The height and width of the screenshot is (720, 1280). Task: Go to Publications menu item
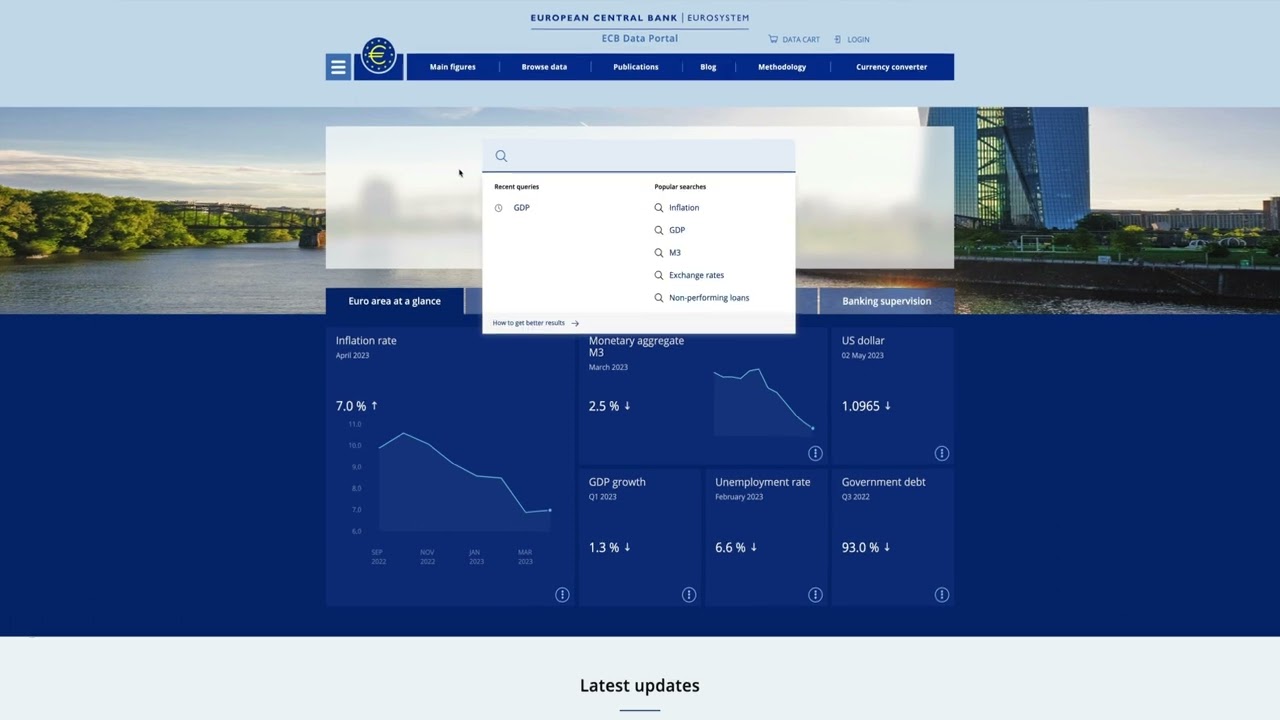click(636, 67)
